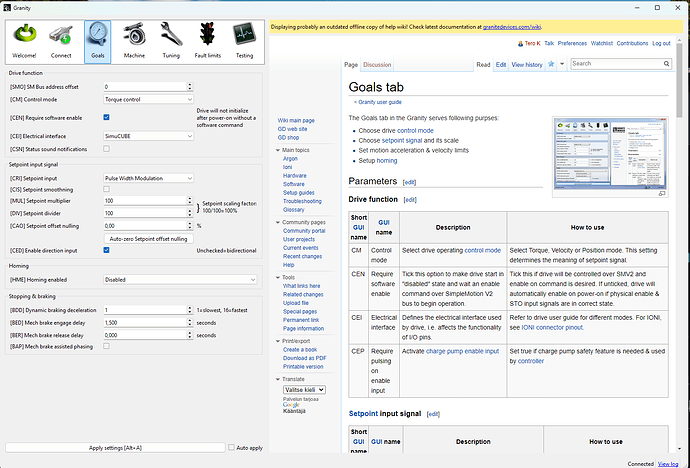Open the granitedevices.com/wiki link
Screen dimensions: 690x468
[x=512, y=27]
